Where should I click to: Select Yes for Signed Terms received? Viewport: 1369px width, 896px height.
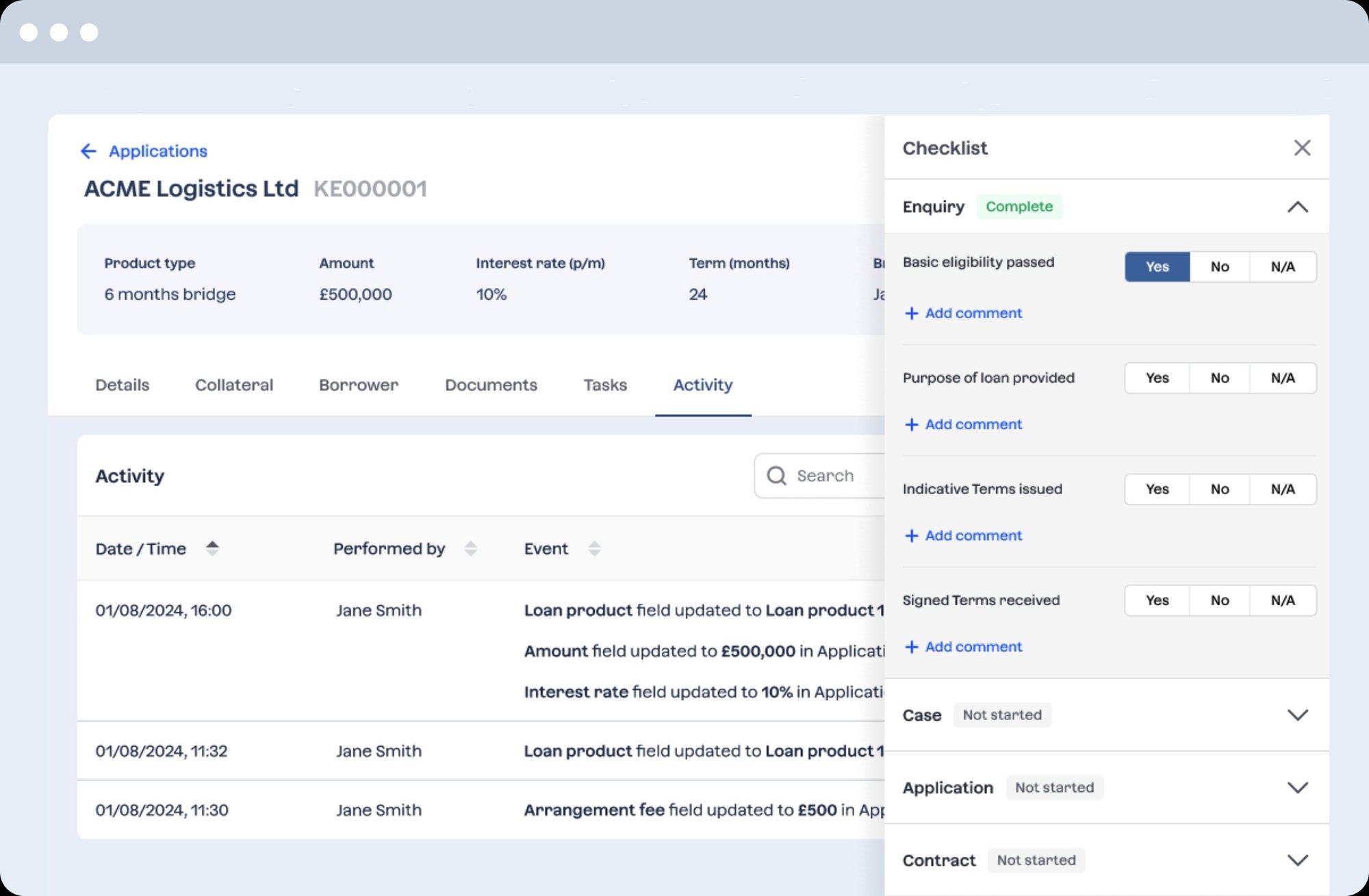(1157, 600)
